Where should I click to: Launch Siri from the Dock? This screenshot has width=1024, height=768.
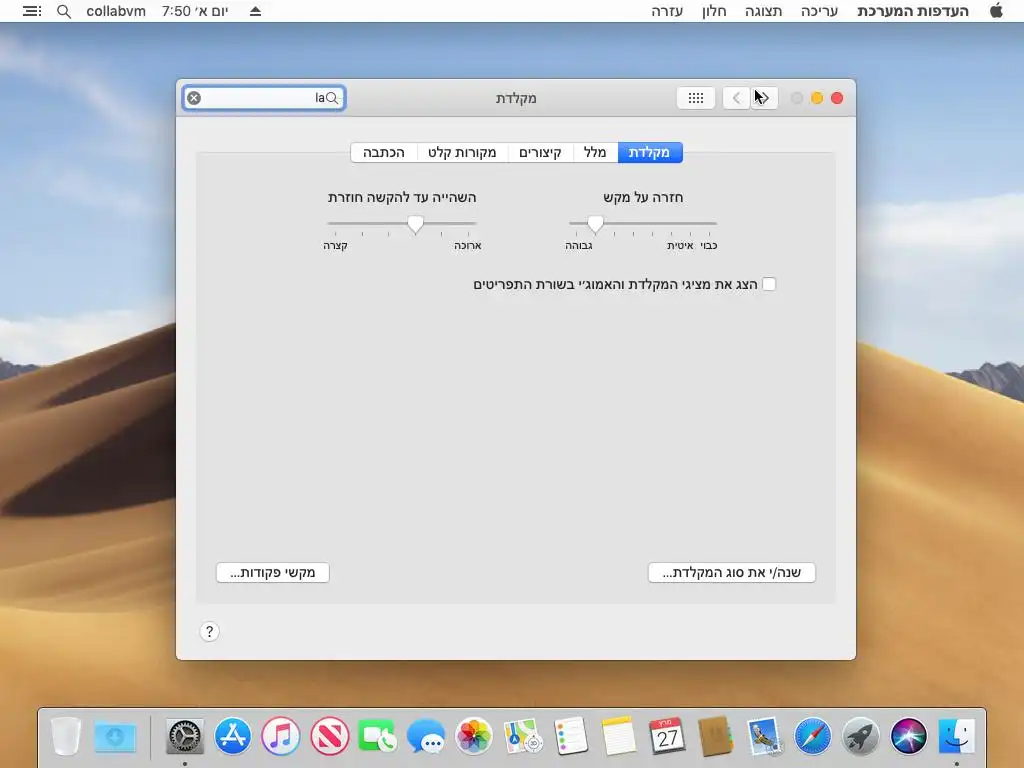tap(908, 736)
